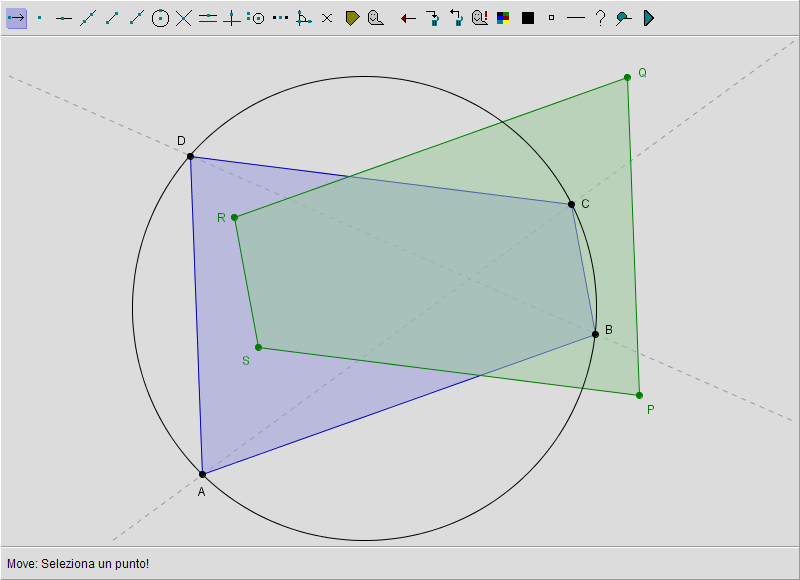Click the left-and-down arrow icon
The height and width of the screenshot is (580, 800).
[x=456, y=18]
